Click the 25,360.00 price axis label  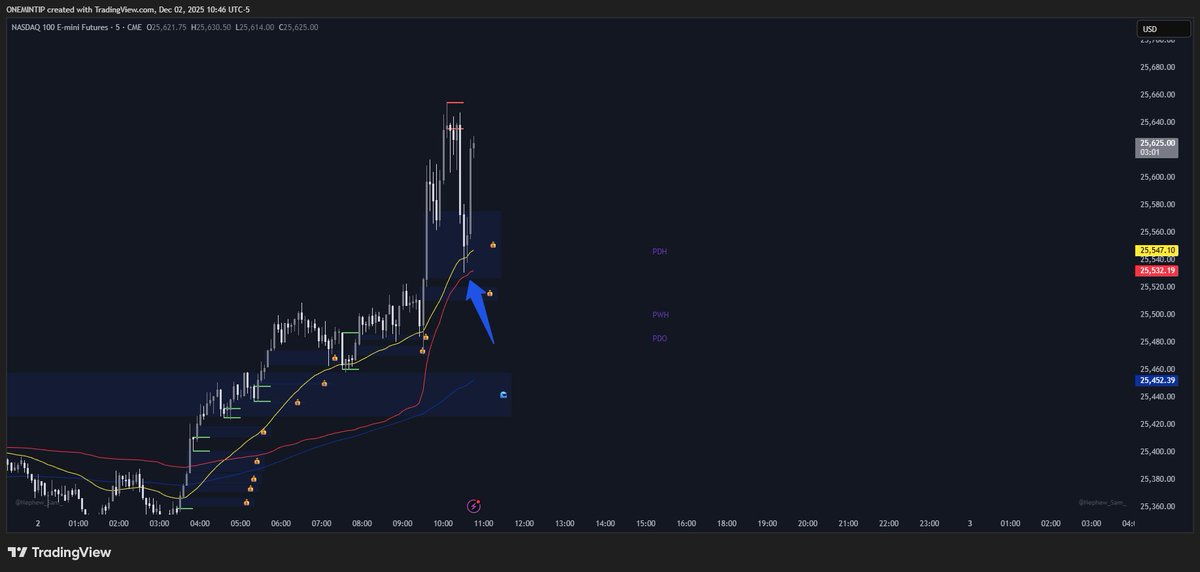pyautogui.click(x=1156, y=507)
